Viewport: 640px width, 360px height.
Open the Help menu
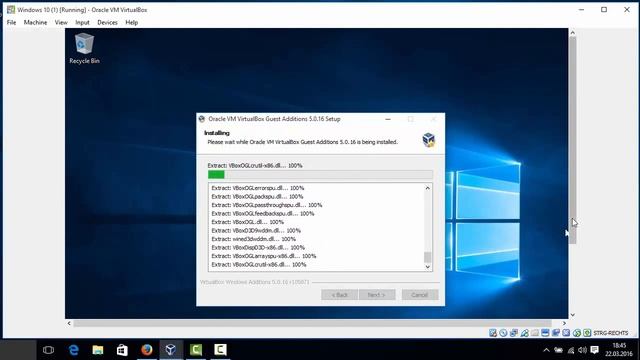pyautogui.click(x=131, y=22)
